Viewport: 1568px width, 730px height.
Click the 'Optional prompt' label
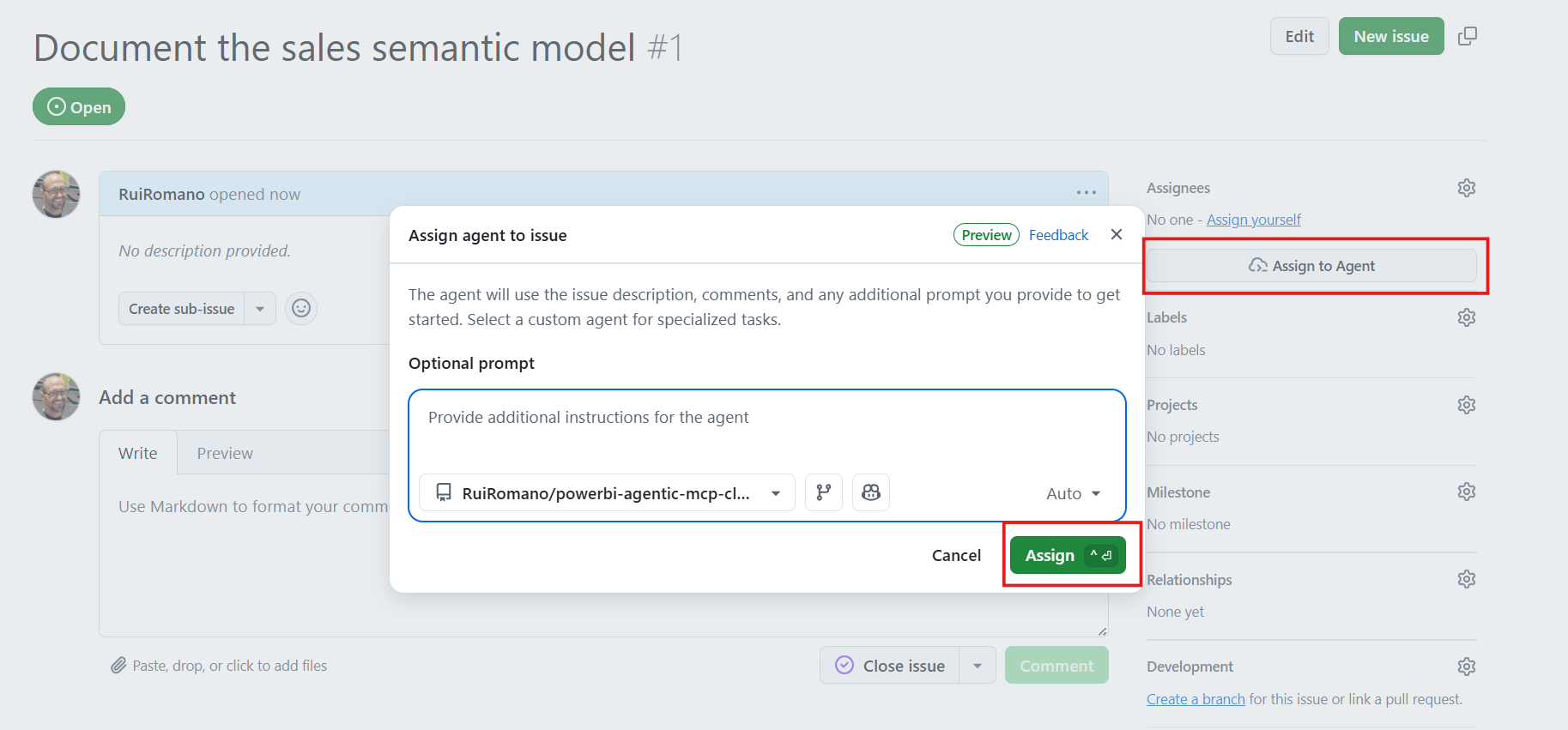pyautogui.click(x=471, y=363)
